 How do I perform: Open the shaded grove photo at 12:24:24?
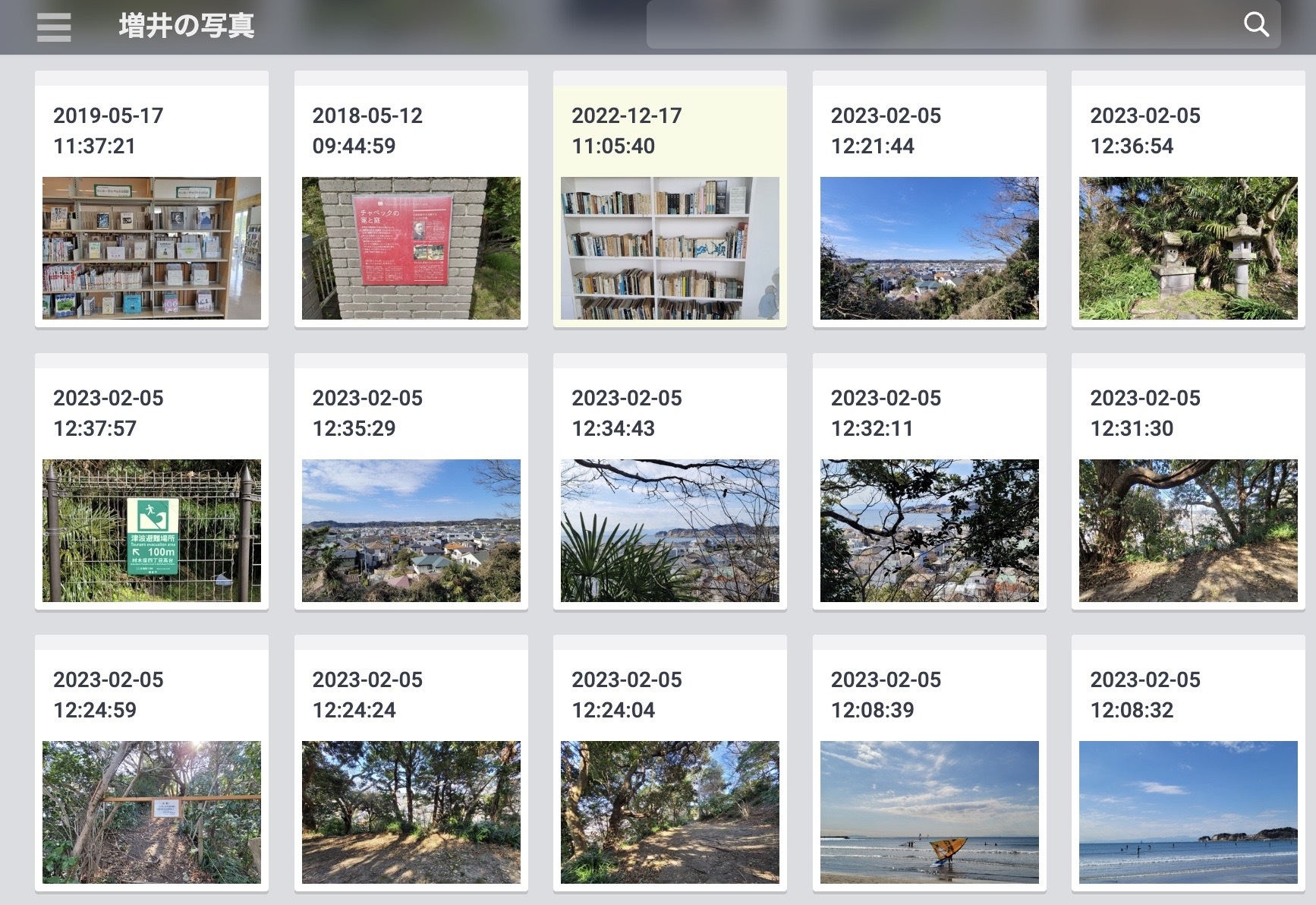point(411,812)
